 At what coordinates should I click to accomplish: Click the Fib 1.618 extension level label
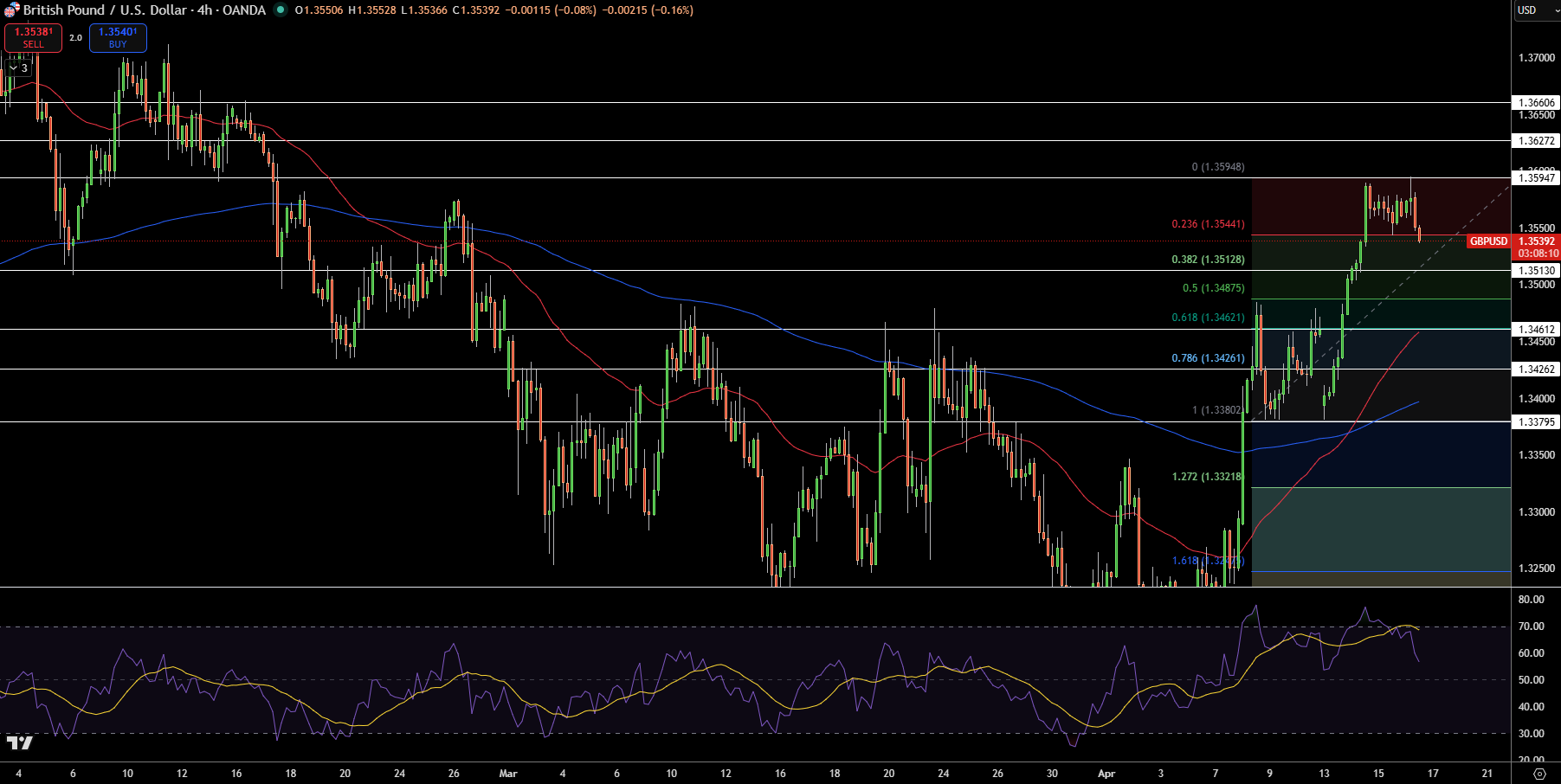(1208, 561)
